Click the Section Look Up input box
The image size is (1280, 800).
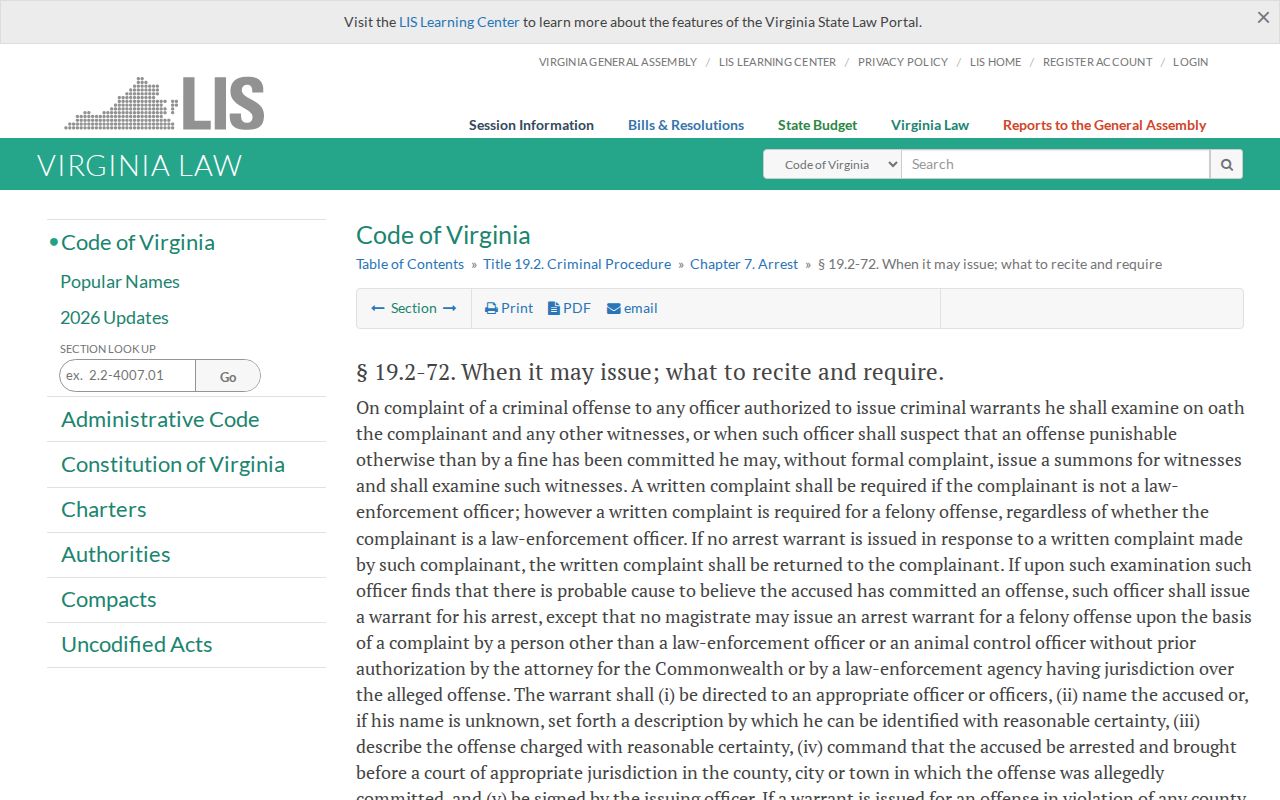click(x=127, y=376)
